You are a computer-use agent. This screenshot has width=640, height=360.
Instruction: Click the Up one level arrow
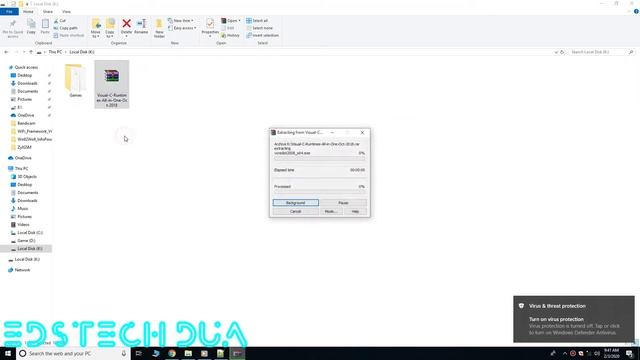pyautogui.click(x=31, y=52)
